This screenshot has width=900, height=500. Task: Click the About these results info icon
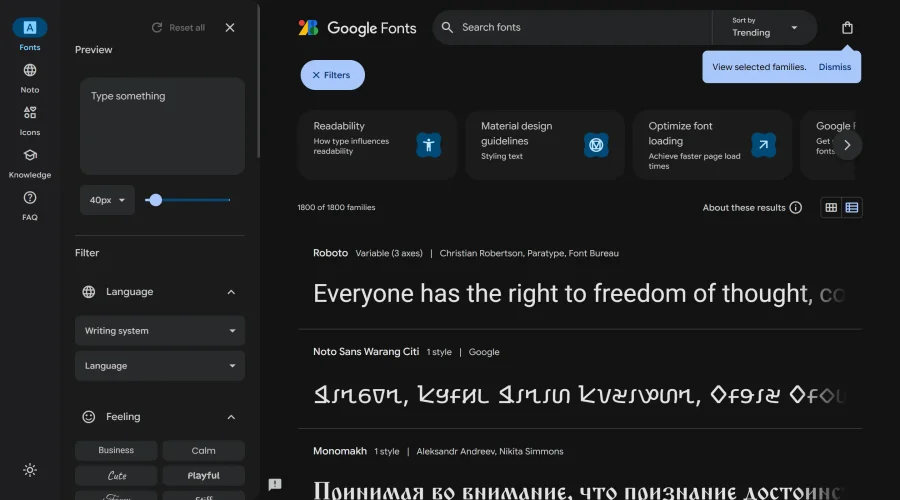tap(796, 208)
